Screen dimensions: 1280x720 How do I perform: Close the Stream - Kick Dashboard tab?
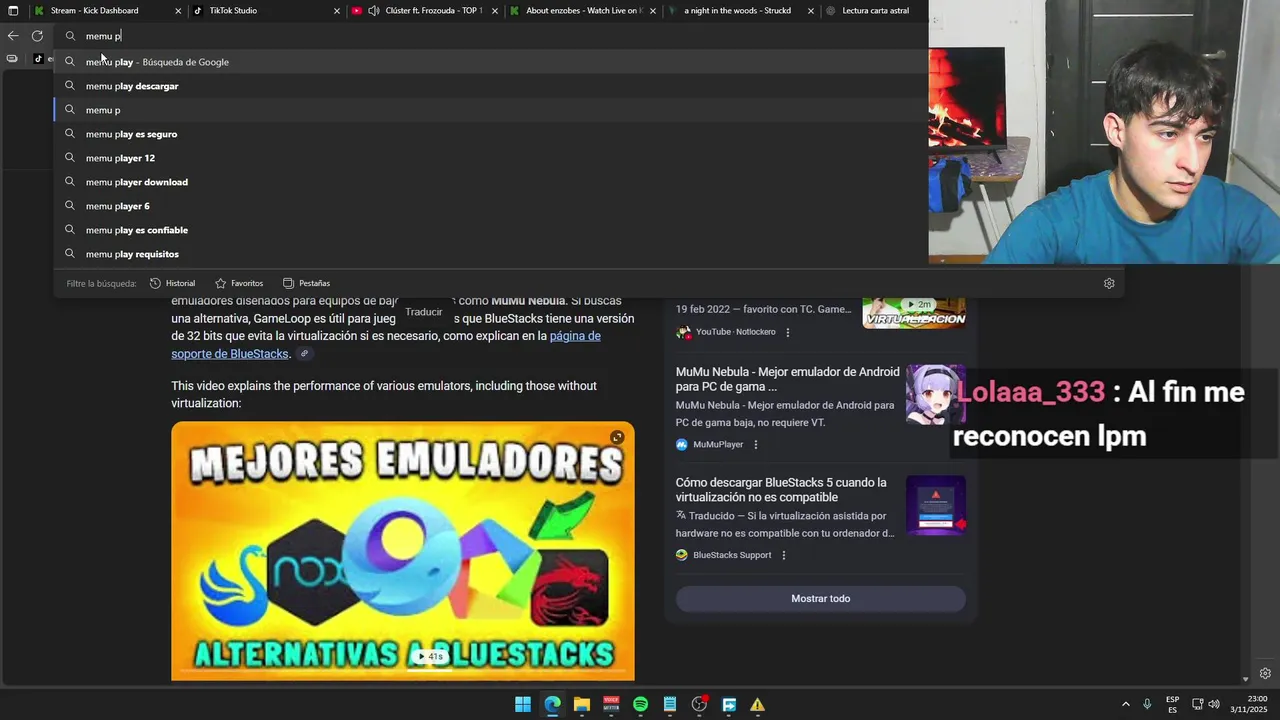(x=178, y=11)
